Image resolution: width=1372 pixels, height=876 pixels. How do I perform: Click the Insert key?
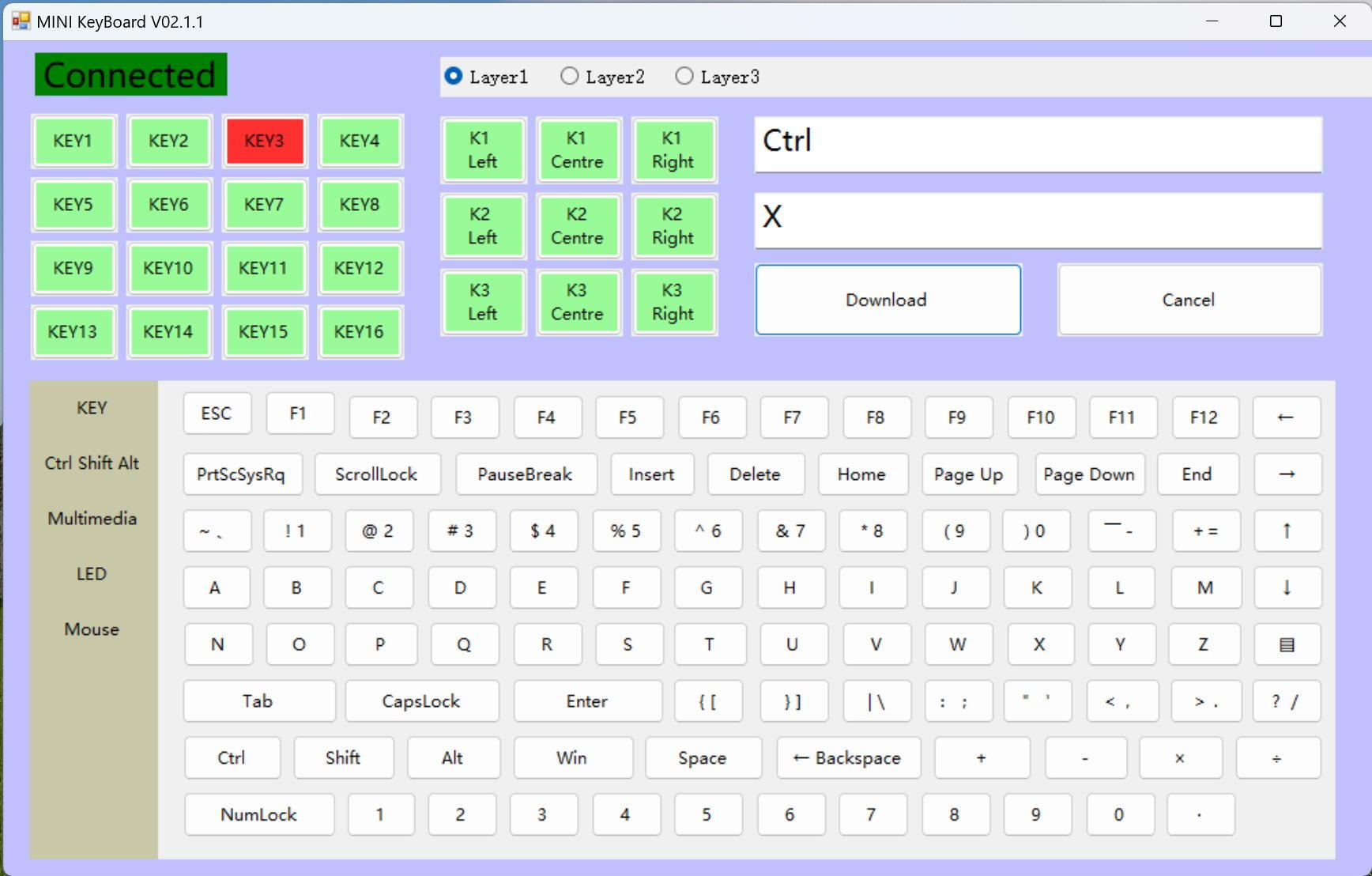(652, 474)
